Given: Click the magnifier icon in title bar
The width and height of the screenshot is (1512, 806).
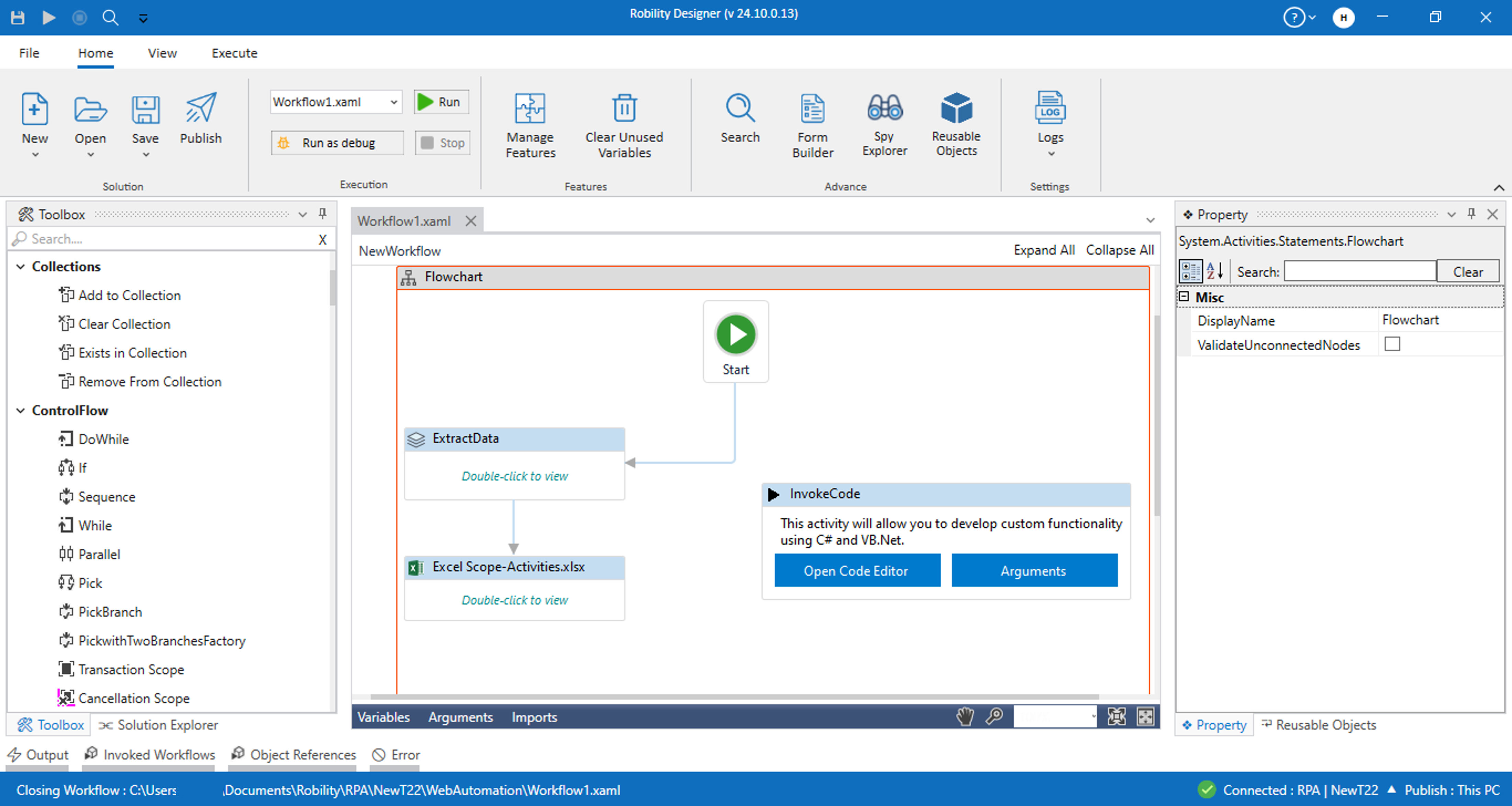Looking at the screenshot, I should pos(110,17).
